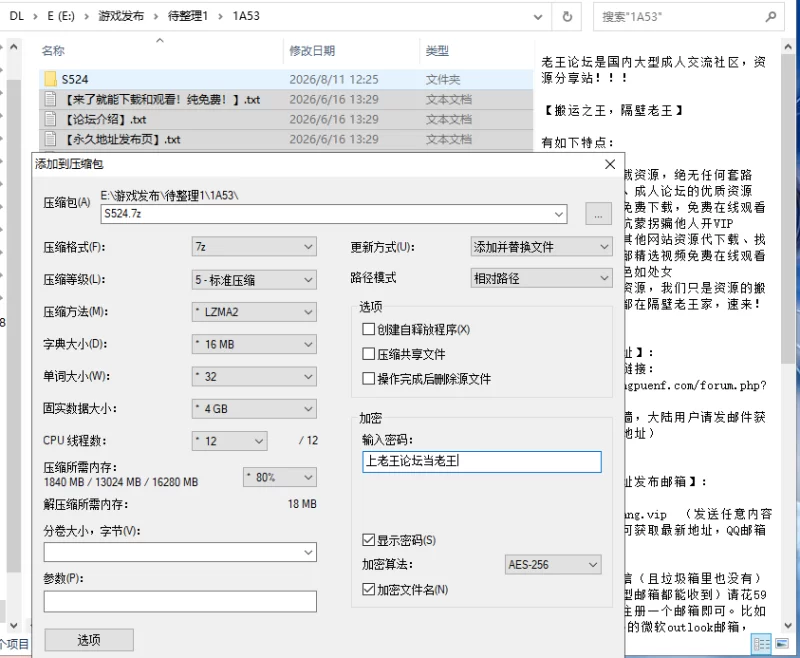Sort by 类型 column header
Image resolution: width=800 pixels, height=658 pixels.
click(x=437, y=50)
